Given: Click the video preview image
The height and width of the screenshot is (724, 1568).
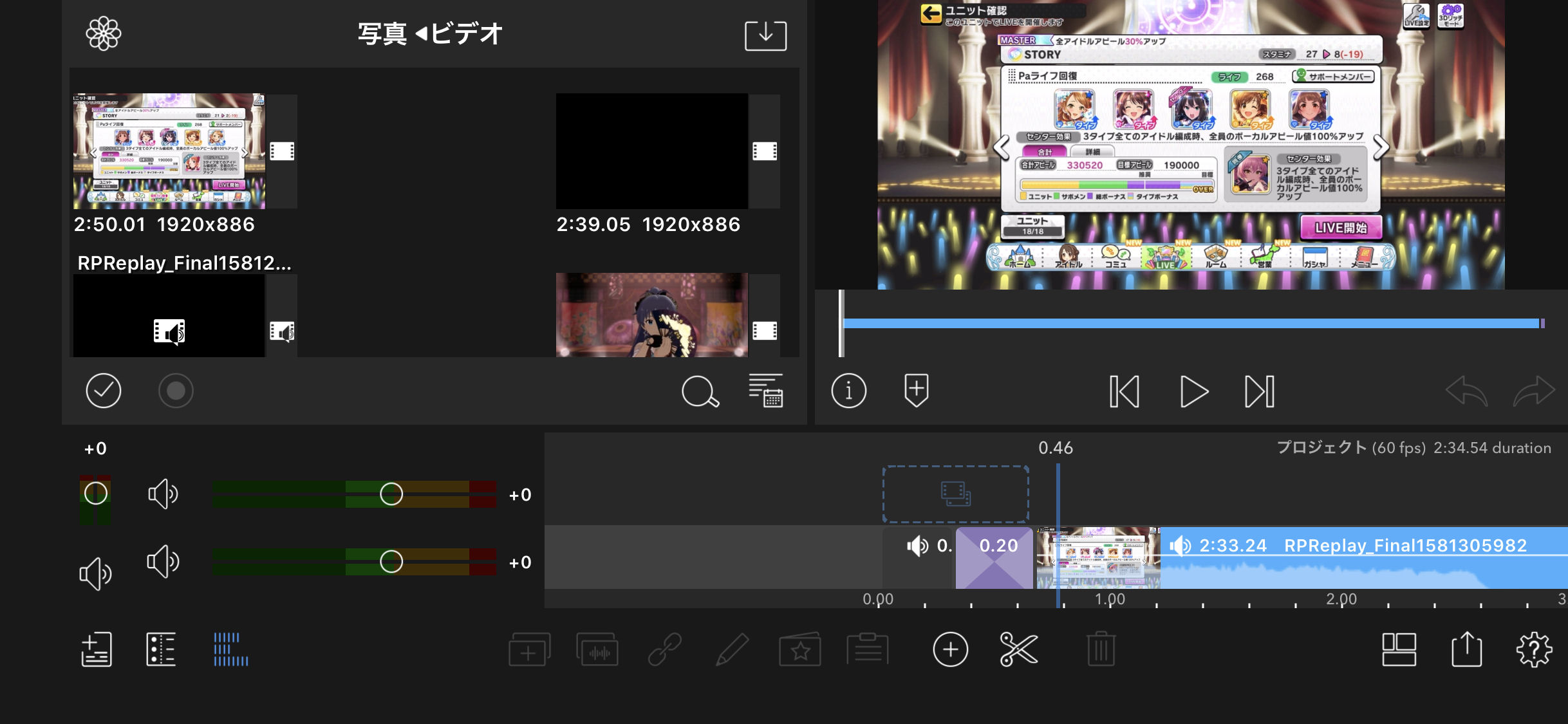Looking at the screenshot, I should coord(1191,145).
